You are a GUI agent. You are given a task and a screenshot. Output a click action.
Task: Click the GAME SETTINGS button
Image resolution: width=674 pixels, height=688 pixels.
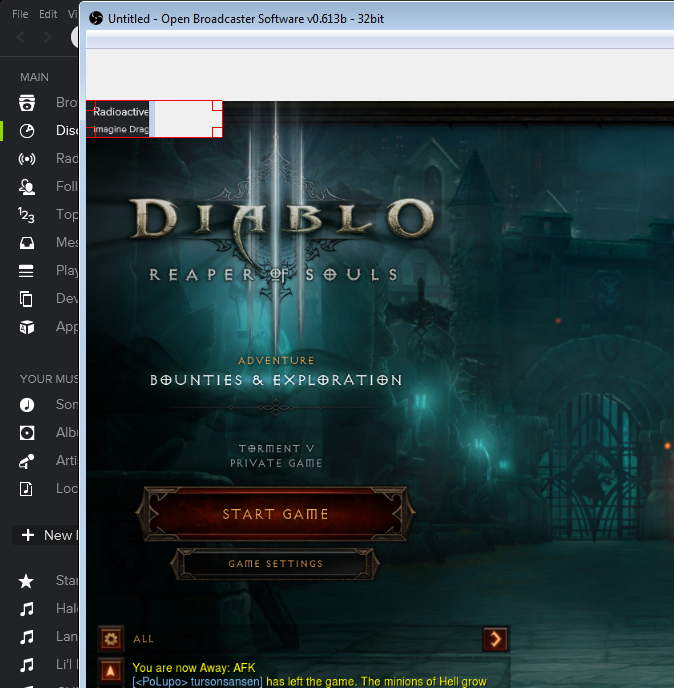click(x=276, y=563)
